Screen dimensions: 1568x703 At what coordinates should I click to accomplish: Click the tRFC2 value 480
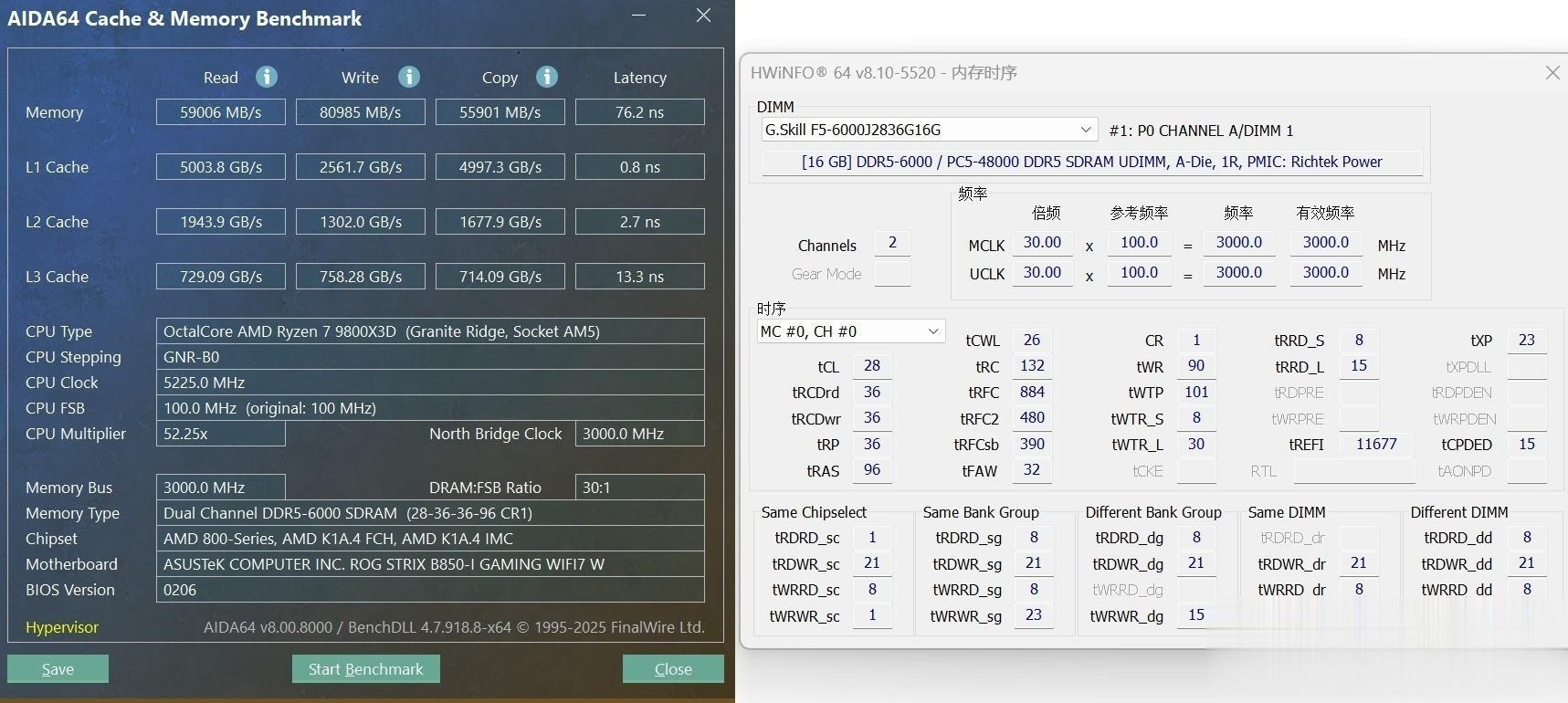click(1032, 418)
